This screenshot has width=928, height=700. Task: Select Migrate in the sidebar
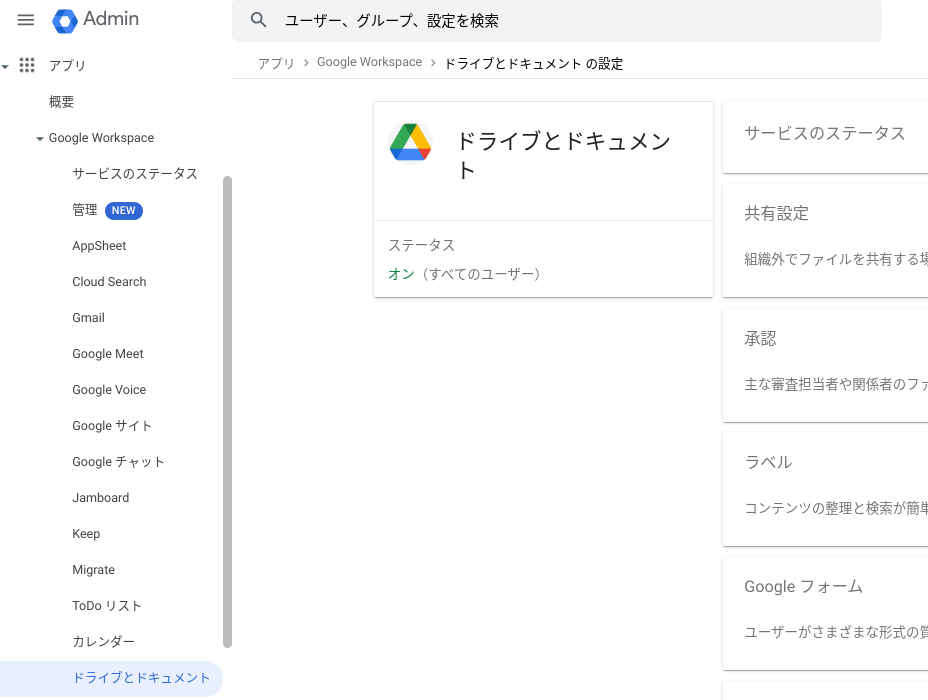[94, 570]
